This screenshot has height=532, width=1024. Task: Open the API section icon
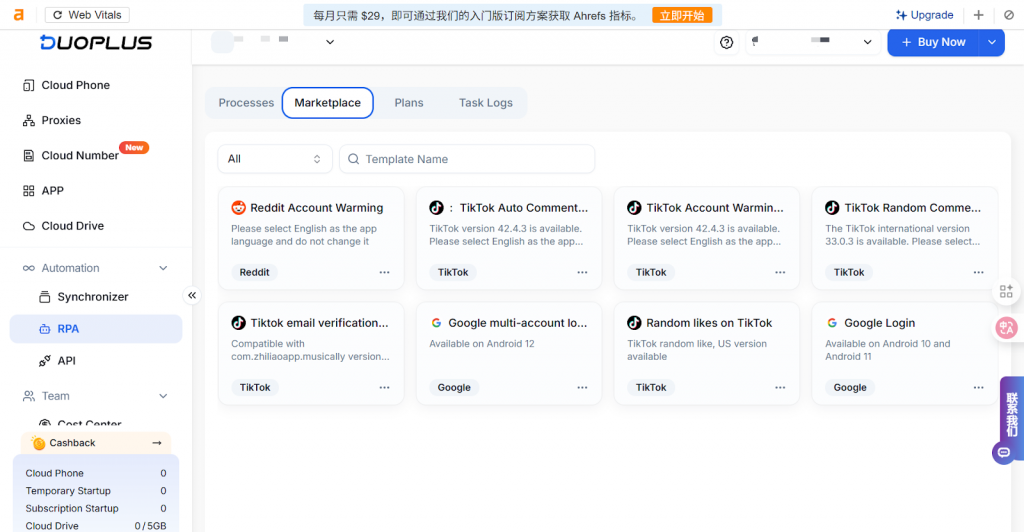(45, 361)
